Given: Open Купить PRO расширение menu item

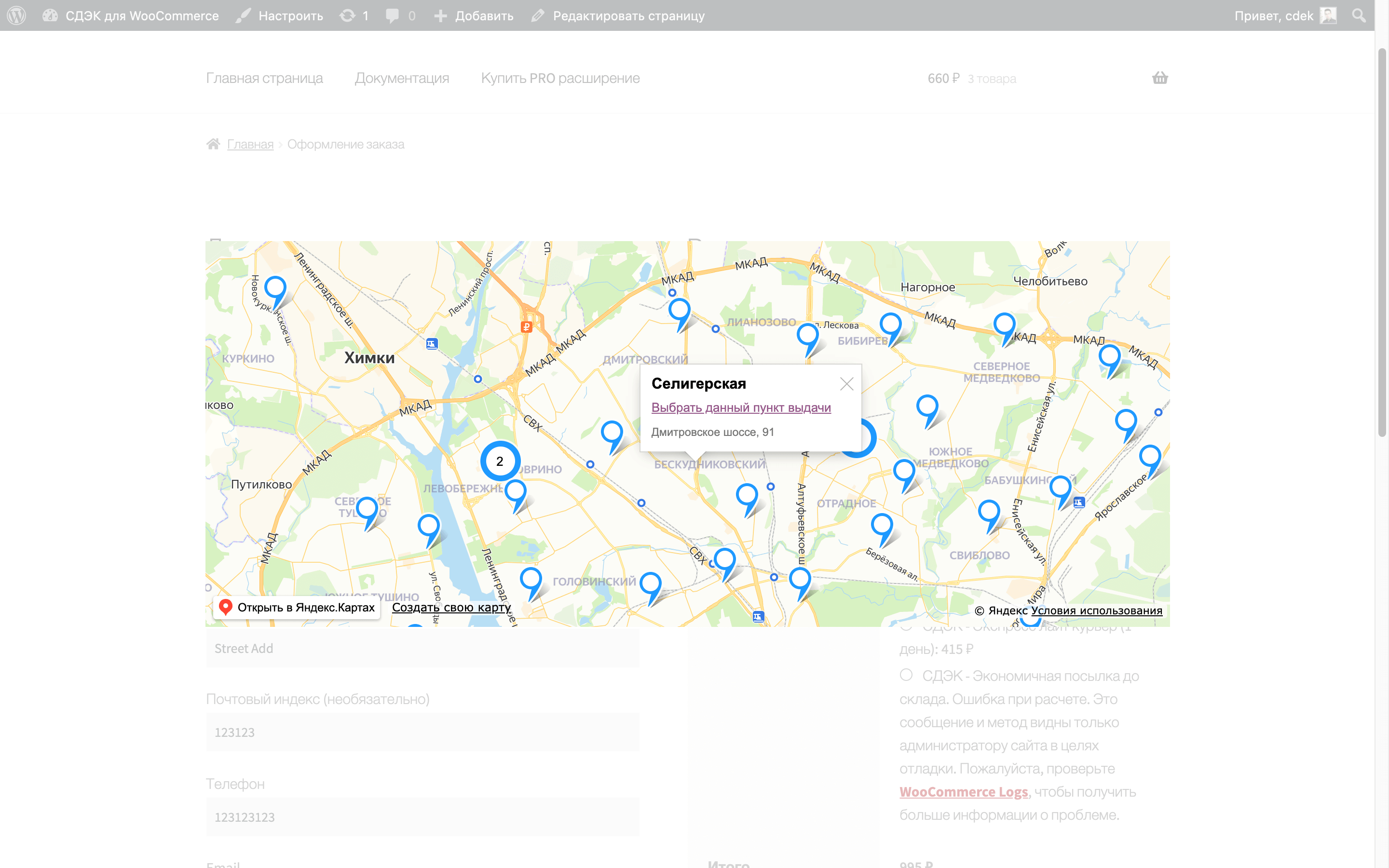Looking at the screenshot, I should (560, 78).
